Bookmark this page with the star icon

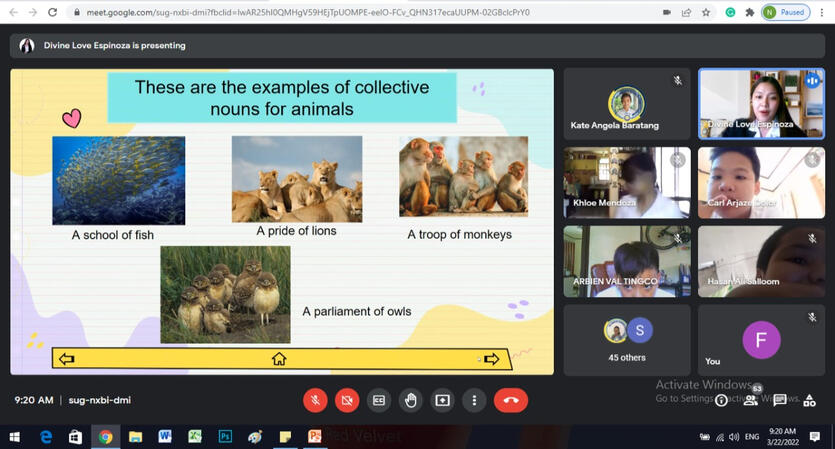(x=706, y=12)
